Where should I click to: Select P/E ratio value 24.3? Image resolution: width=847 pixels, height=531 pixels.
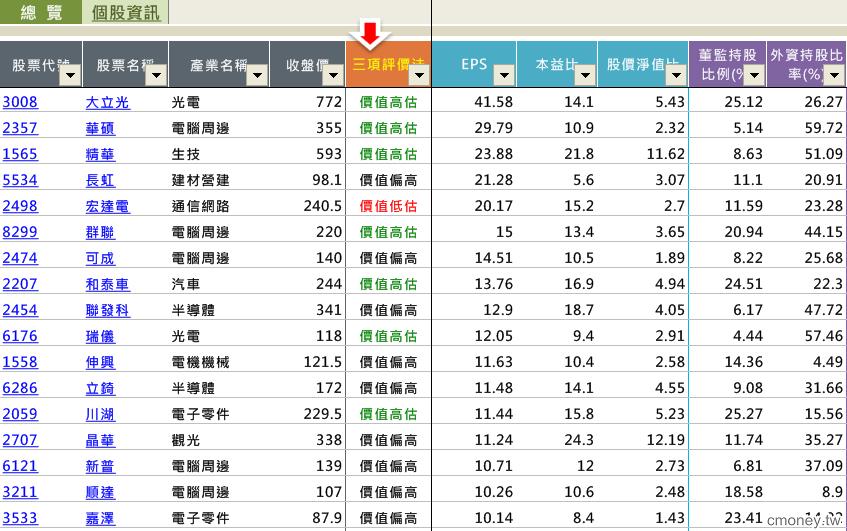[579, 440]
